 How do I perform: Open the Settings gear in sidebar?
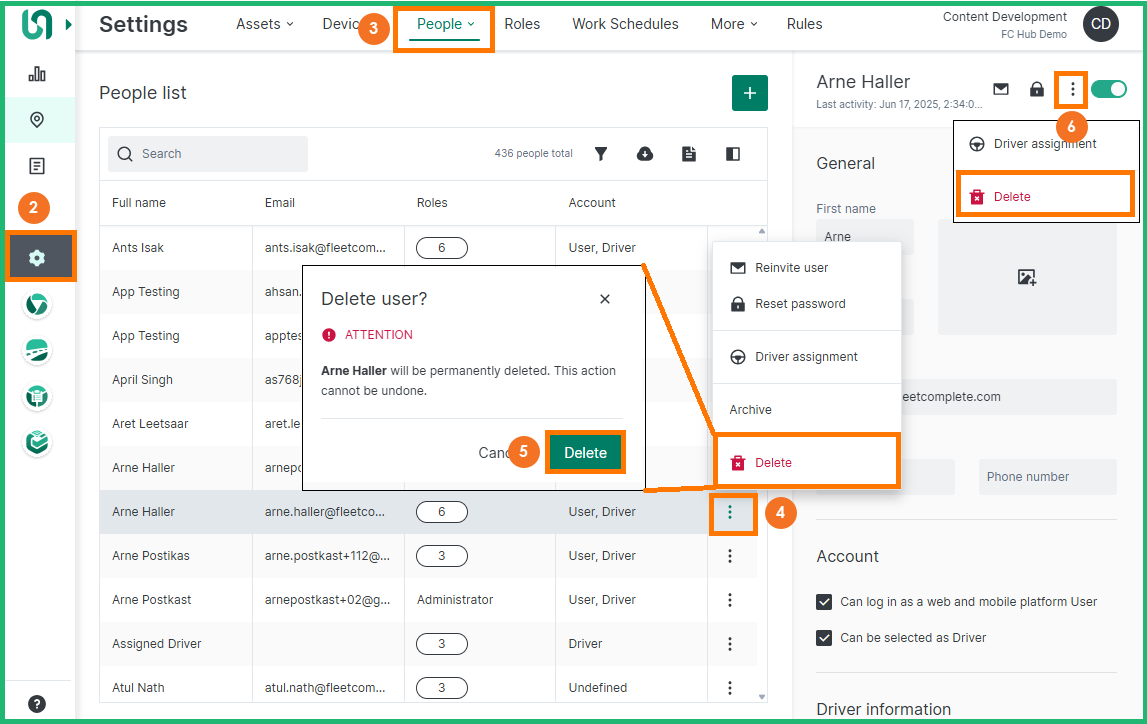tap(37, 258)
